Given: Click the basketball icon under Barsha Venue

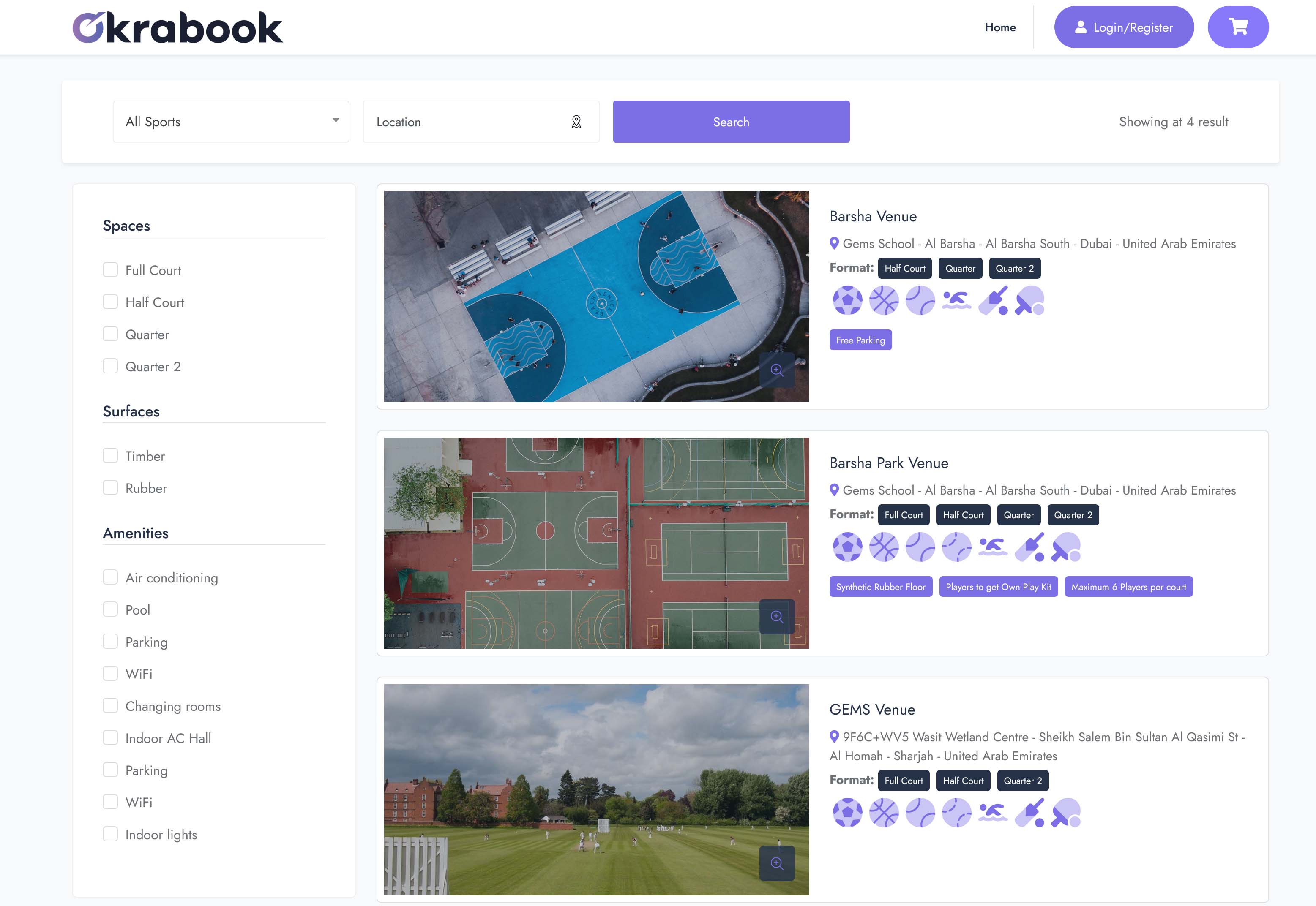Looking at the screenshot, I should [884, 300].
